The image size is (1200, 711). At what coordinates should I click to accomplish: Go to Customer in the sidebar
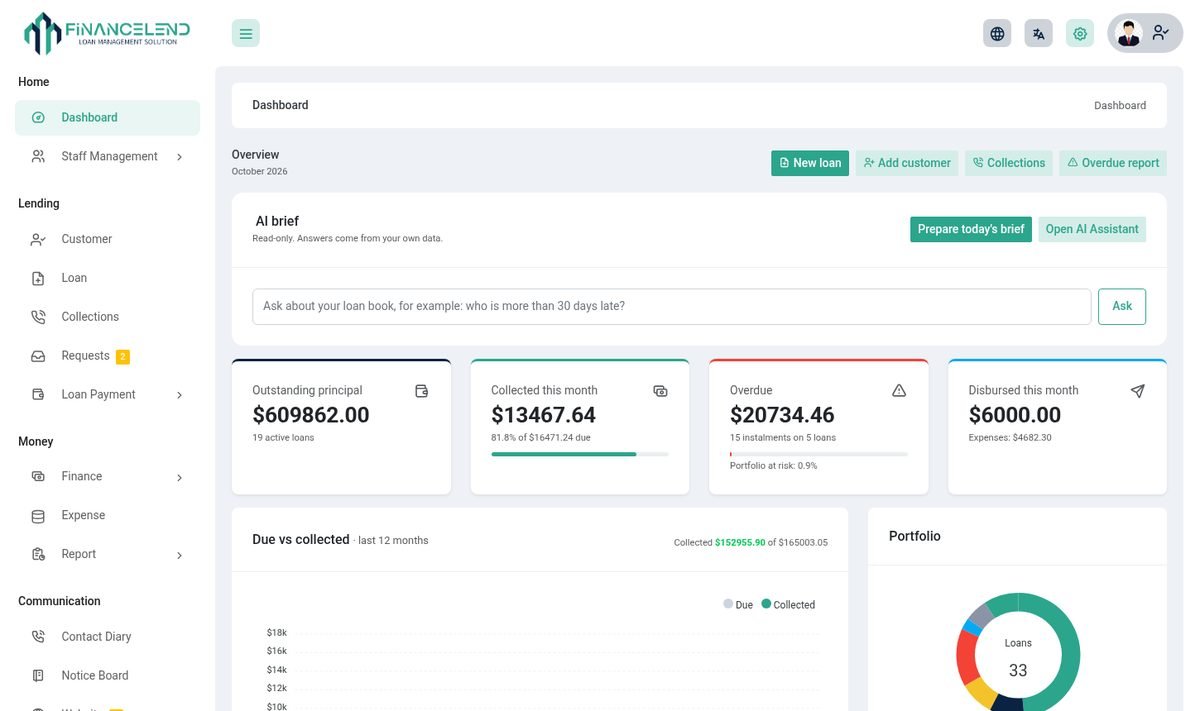coord(107,239)
